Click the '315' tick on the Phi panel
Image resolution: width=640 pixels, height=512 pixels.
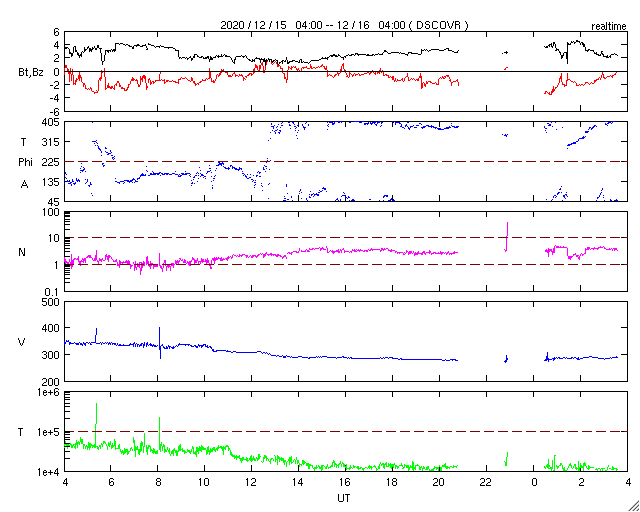(x=51, y=142)
